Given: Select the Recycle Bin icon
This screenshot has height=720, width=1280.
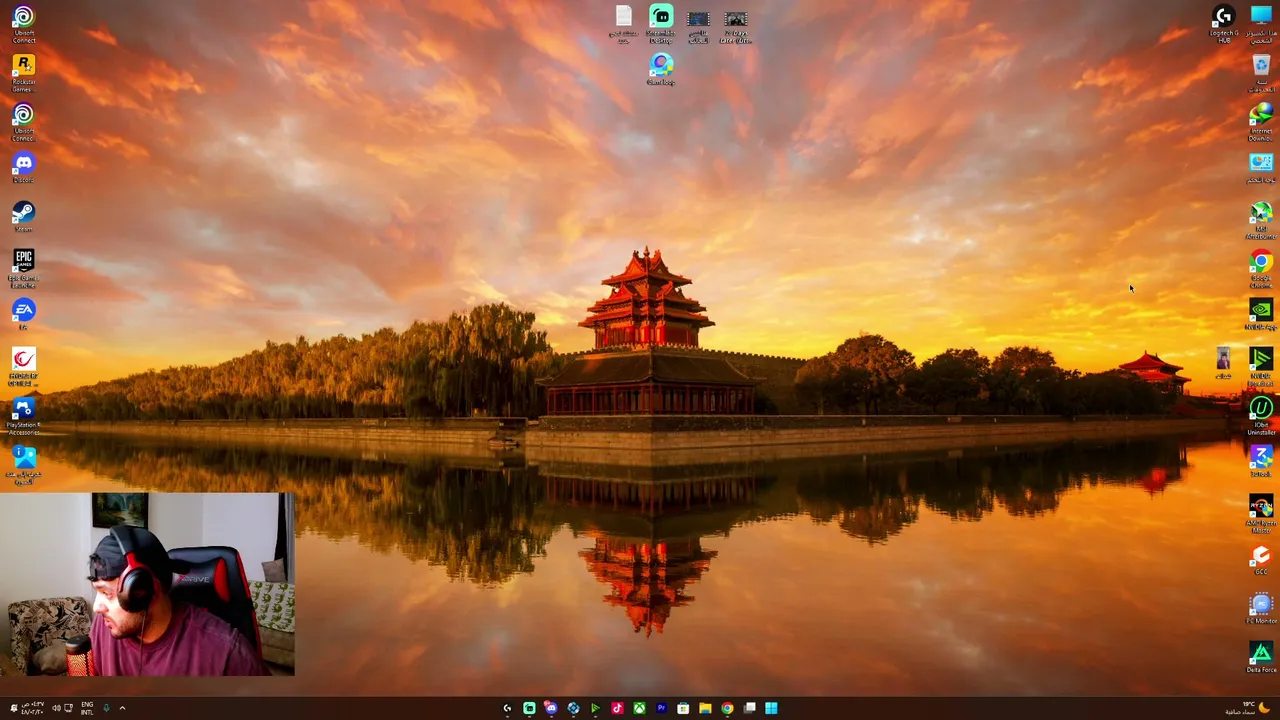Looking at the screenshot, I should coord(1261,73).
